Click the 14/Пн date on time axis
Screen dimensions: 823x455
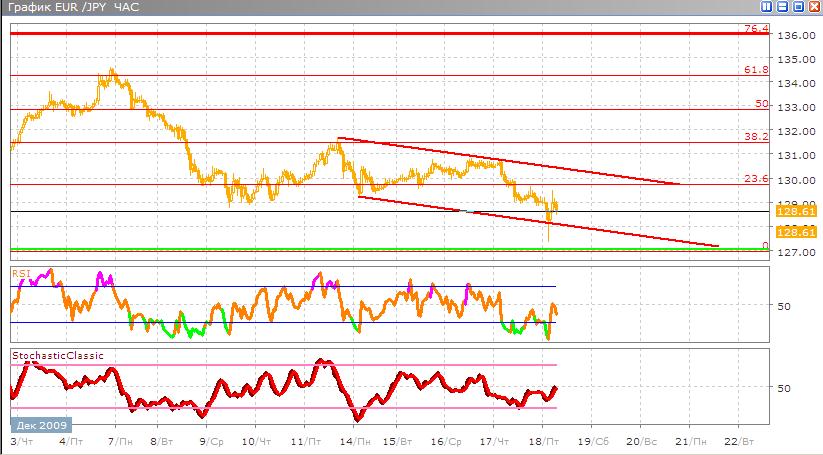[349, 441]
